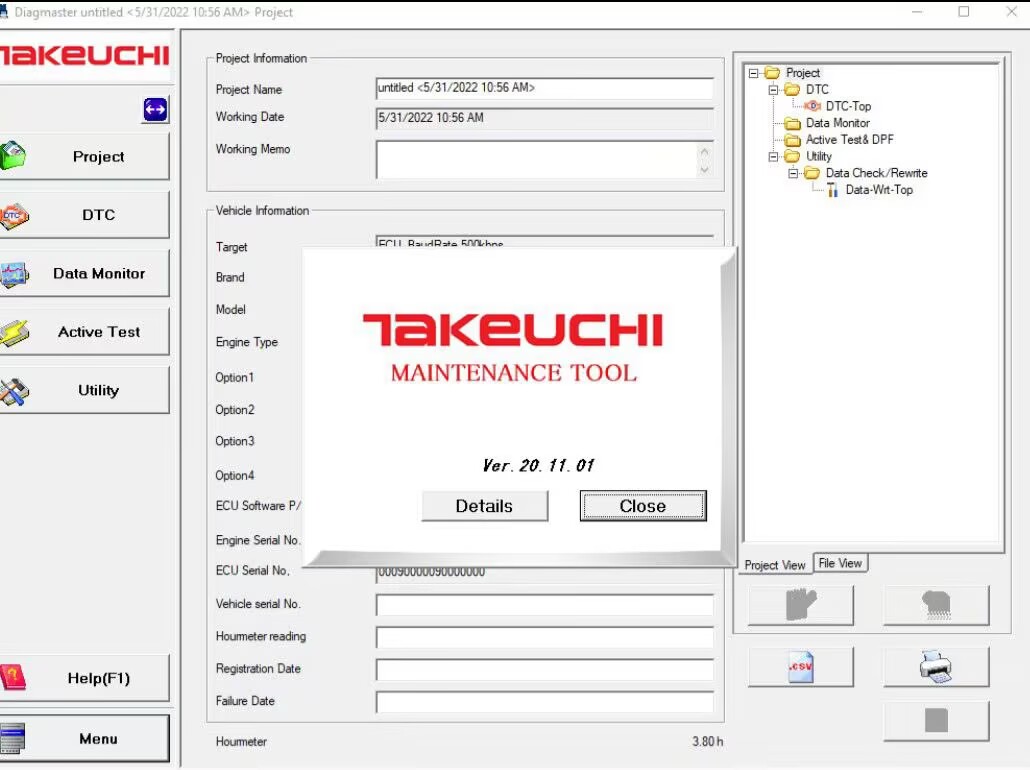This screenshot has width=1030, height=770.
Task: Collapse the DTC folder in tree
Action: coord(773,90)
